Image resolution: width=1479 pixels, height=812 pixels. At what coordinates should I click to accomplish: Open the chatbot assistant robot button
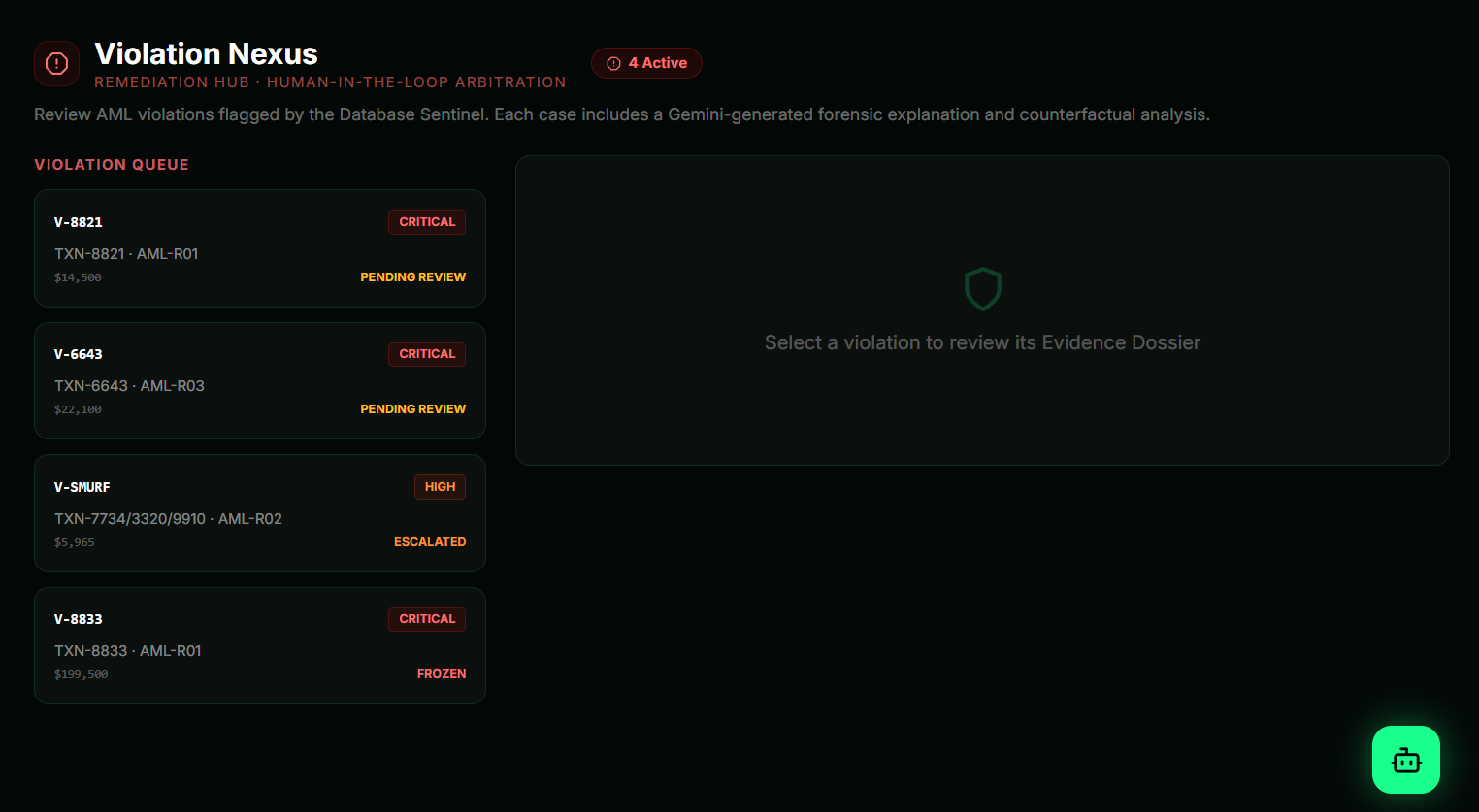1405,760
